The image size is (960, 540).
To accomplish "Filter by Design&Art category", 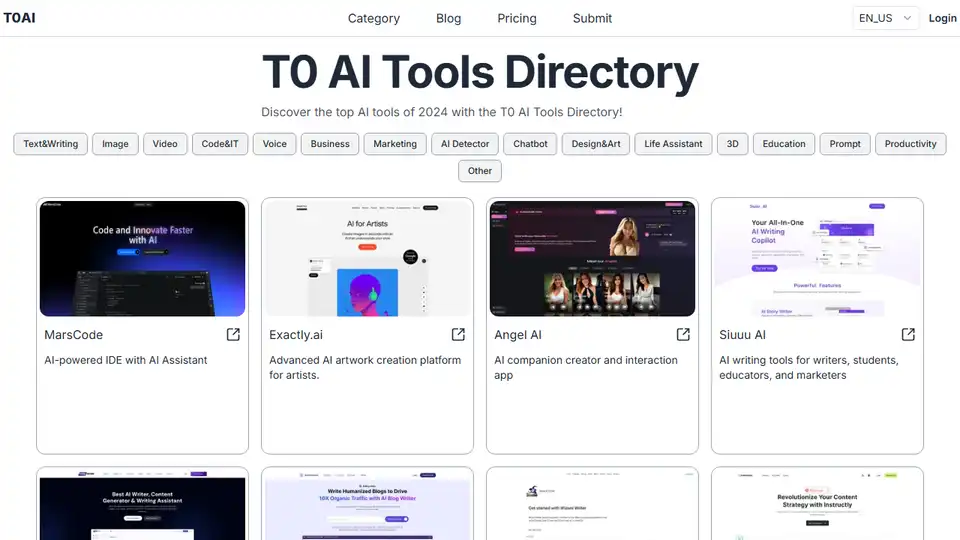I will (x=596, y=144).
